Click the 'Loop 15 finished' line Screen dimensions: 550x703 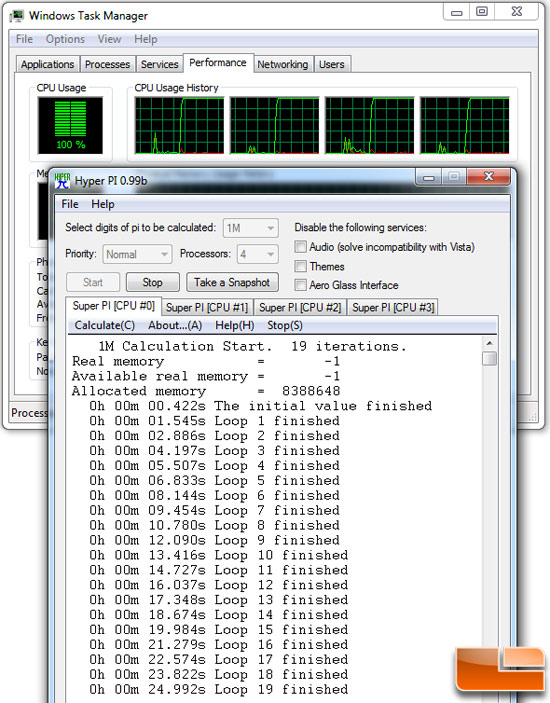coord(218,630)
